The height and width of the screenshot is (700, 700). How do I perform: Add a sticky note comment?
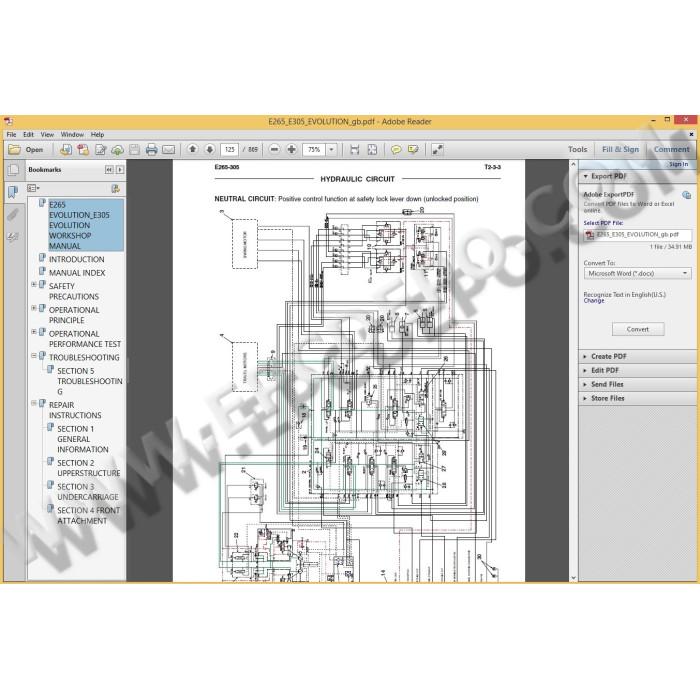pos(396,150)
